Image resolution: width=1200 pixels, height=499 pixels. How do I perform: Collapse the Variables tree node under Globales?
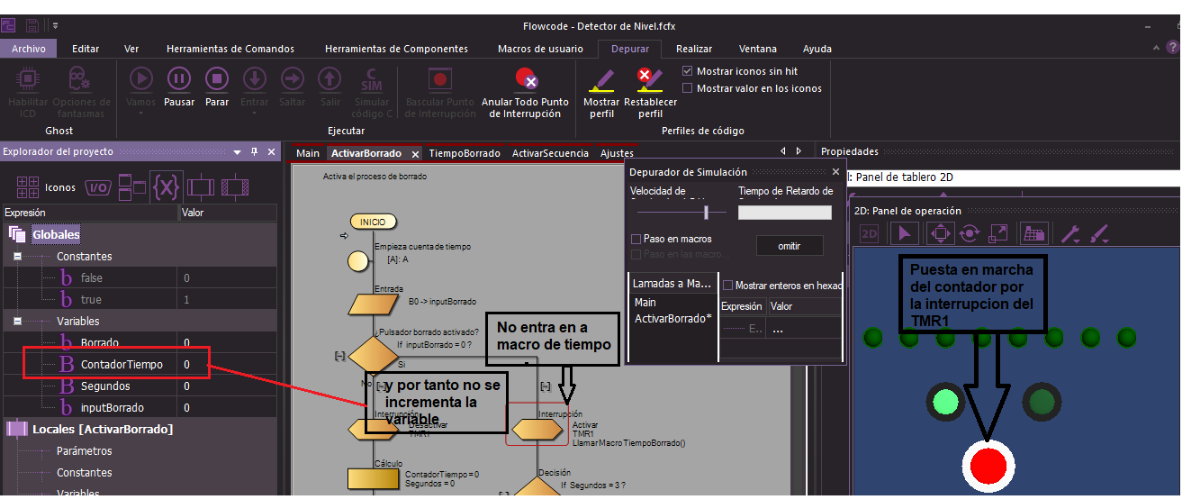(17, 321)
